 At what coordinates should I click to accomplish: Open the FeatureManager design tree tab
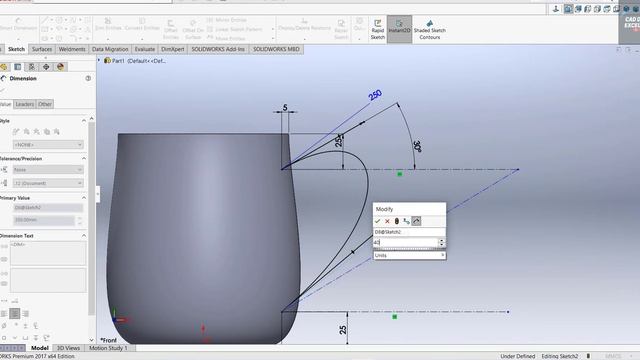(x=4, y=67)
